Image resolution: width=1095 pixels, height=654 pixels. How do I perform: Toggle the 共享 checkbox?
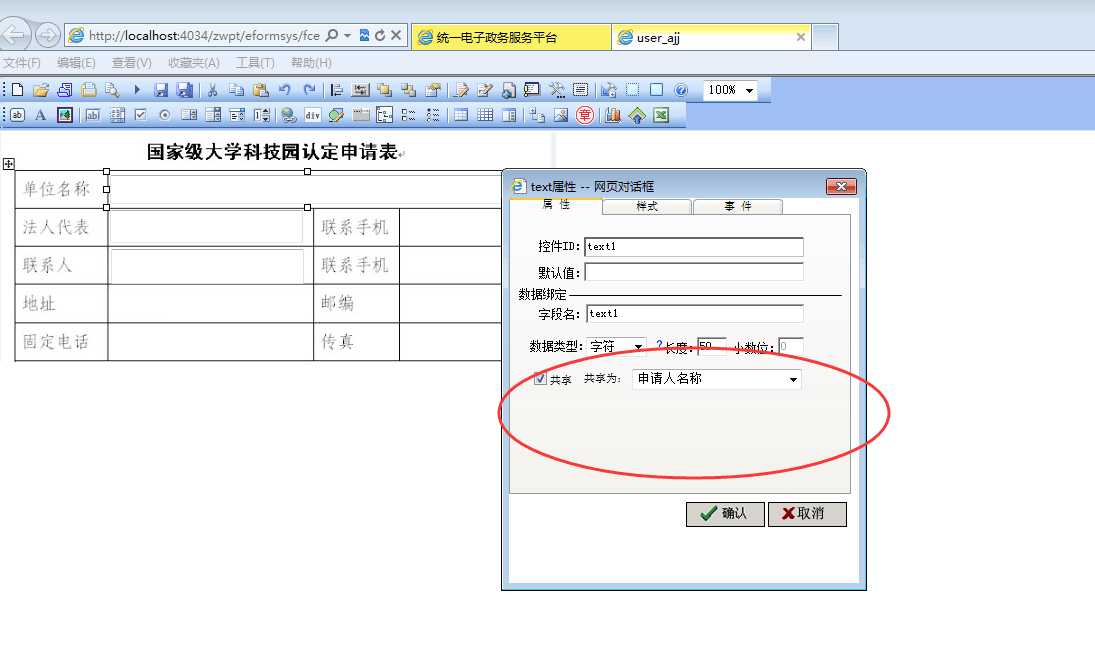click(x=540, y=378)
